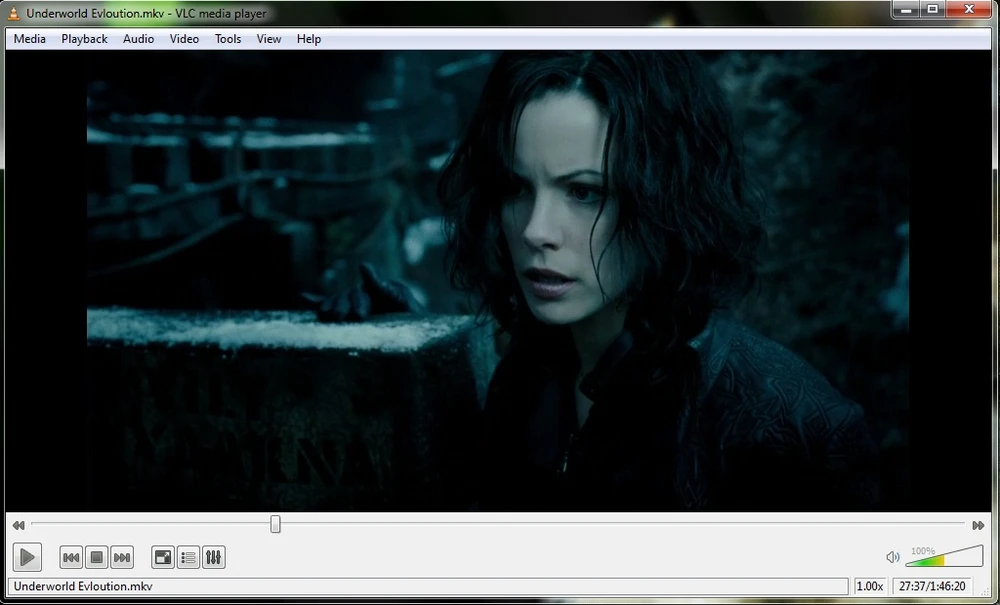Click the fast-forward arrow right of the seek bar
The image size is (1000, 605).
(979, 524)
